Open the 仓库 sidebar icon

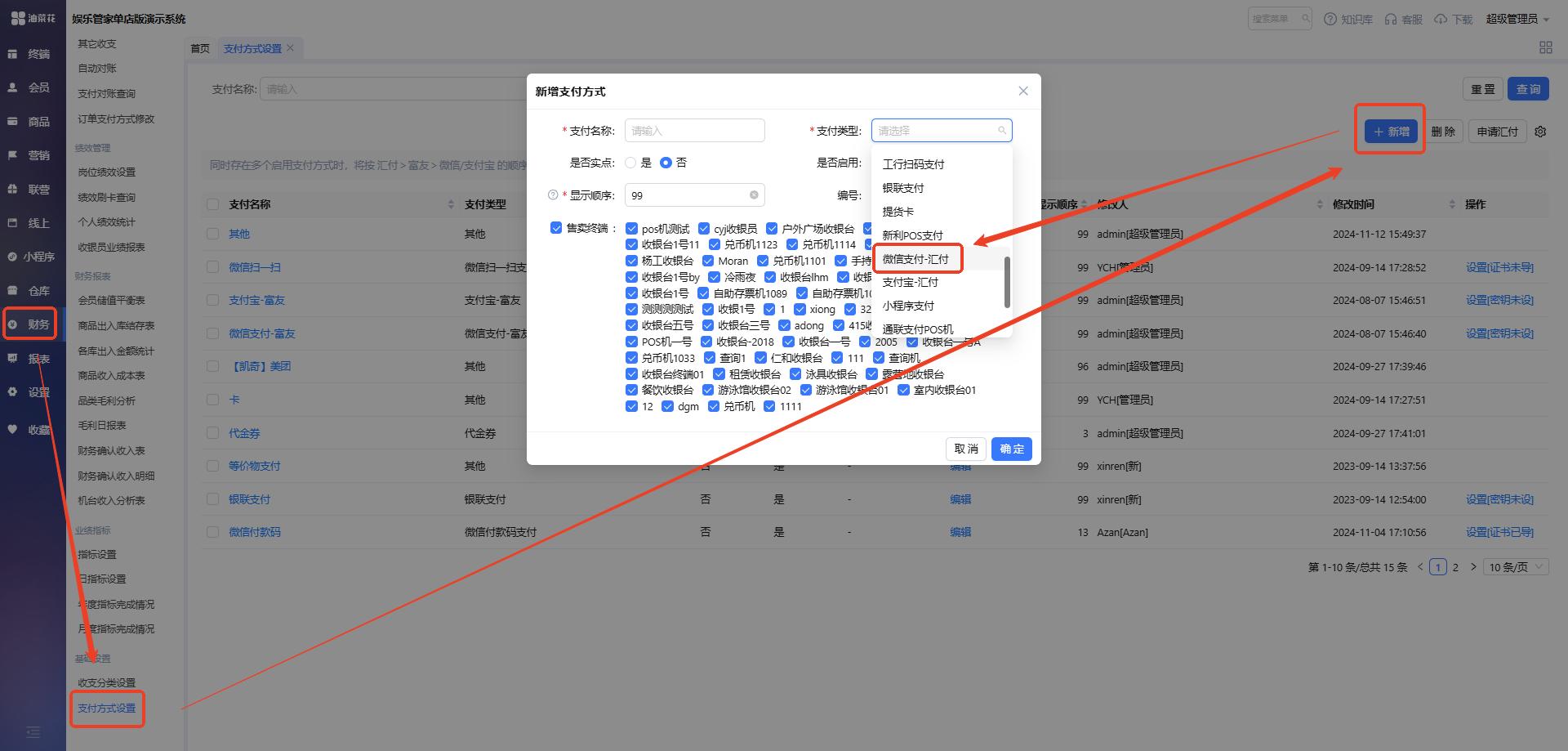(12, 290)
